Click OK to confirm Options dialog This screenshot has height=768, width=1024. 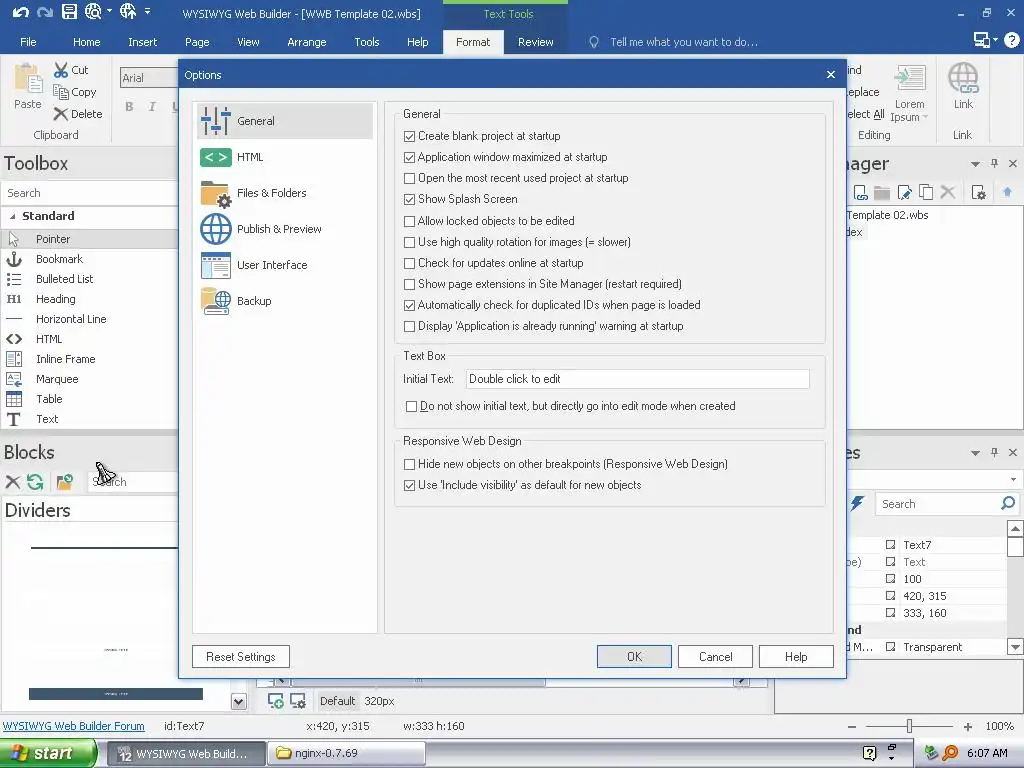[634, 657]
